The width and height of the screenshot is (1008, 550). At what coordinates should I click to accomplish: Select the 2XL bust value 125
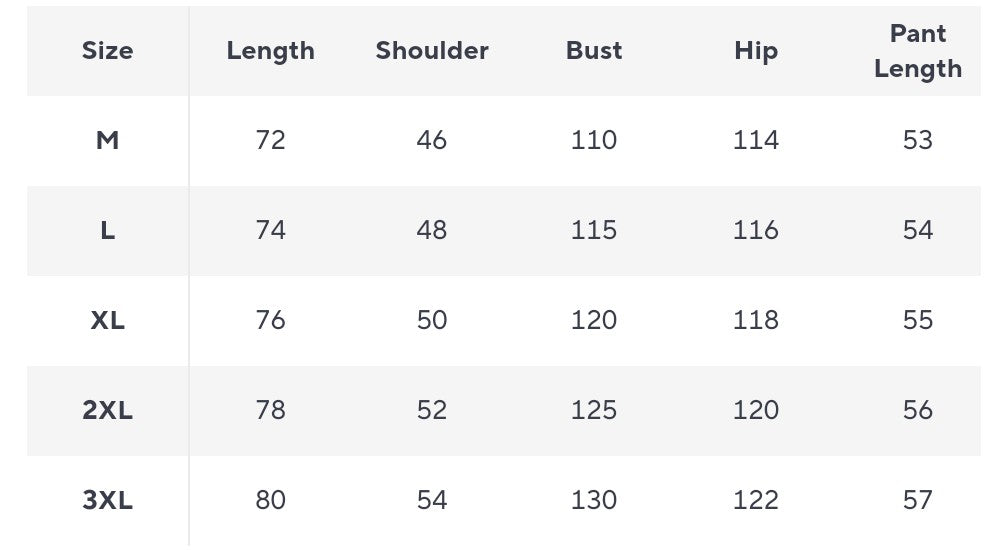click(594, 410)
